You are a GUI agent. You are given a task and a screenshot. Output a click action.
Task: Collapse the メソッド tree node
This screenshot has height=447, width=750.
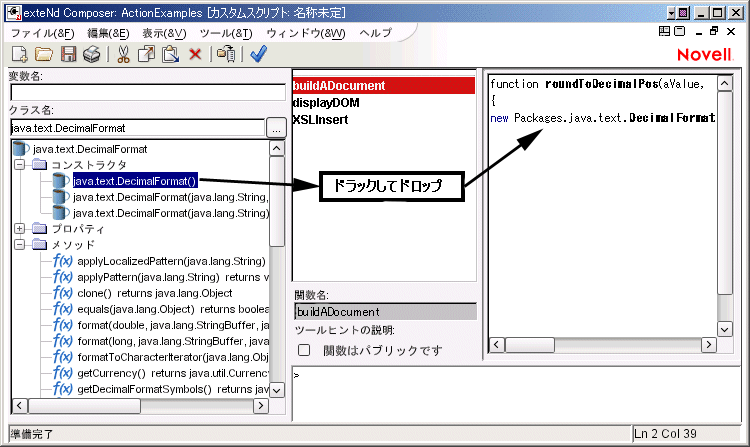pos(20,245)
